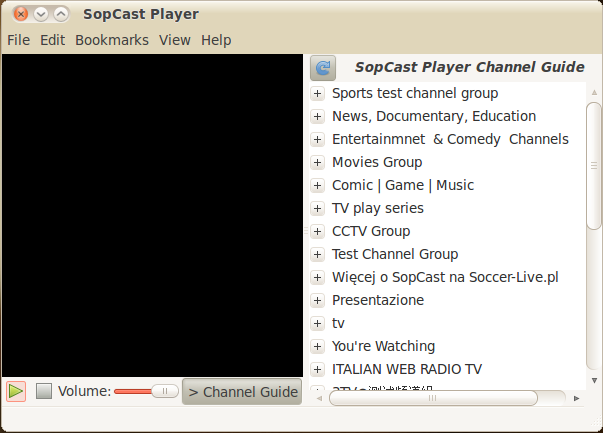Hide the Channel Guide panel
The height and width of the screenshot is (433, 603).
[x=242, y=391]
